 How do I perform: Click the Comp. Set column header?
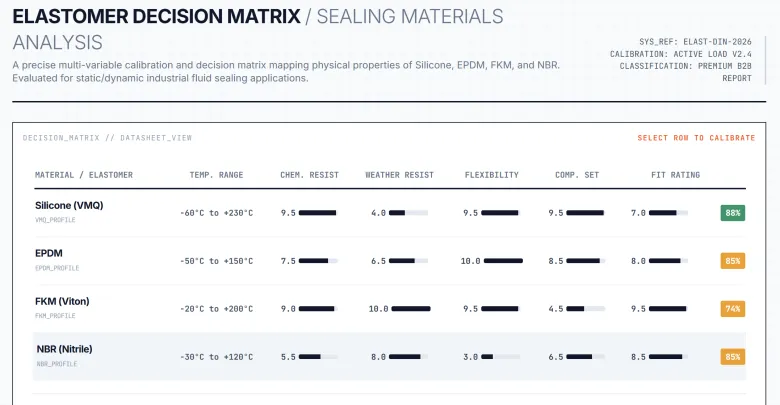(577, 175)
